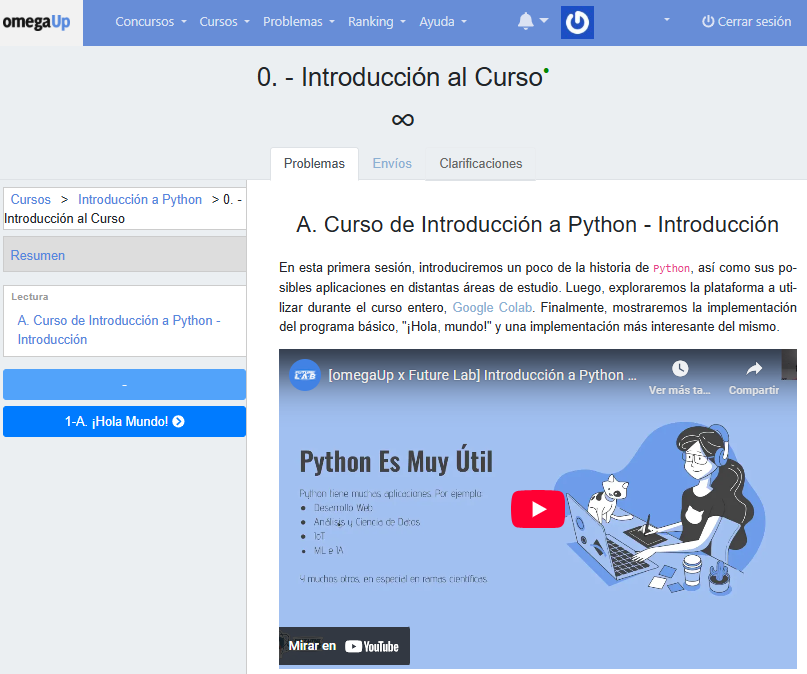Switch to the Problemas tab
The image size is (807, 674).
pyautogui.click(x=314, y=164)
